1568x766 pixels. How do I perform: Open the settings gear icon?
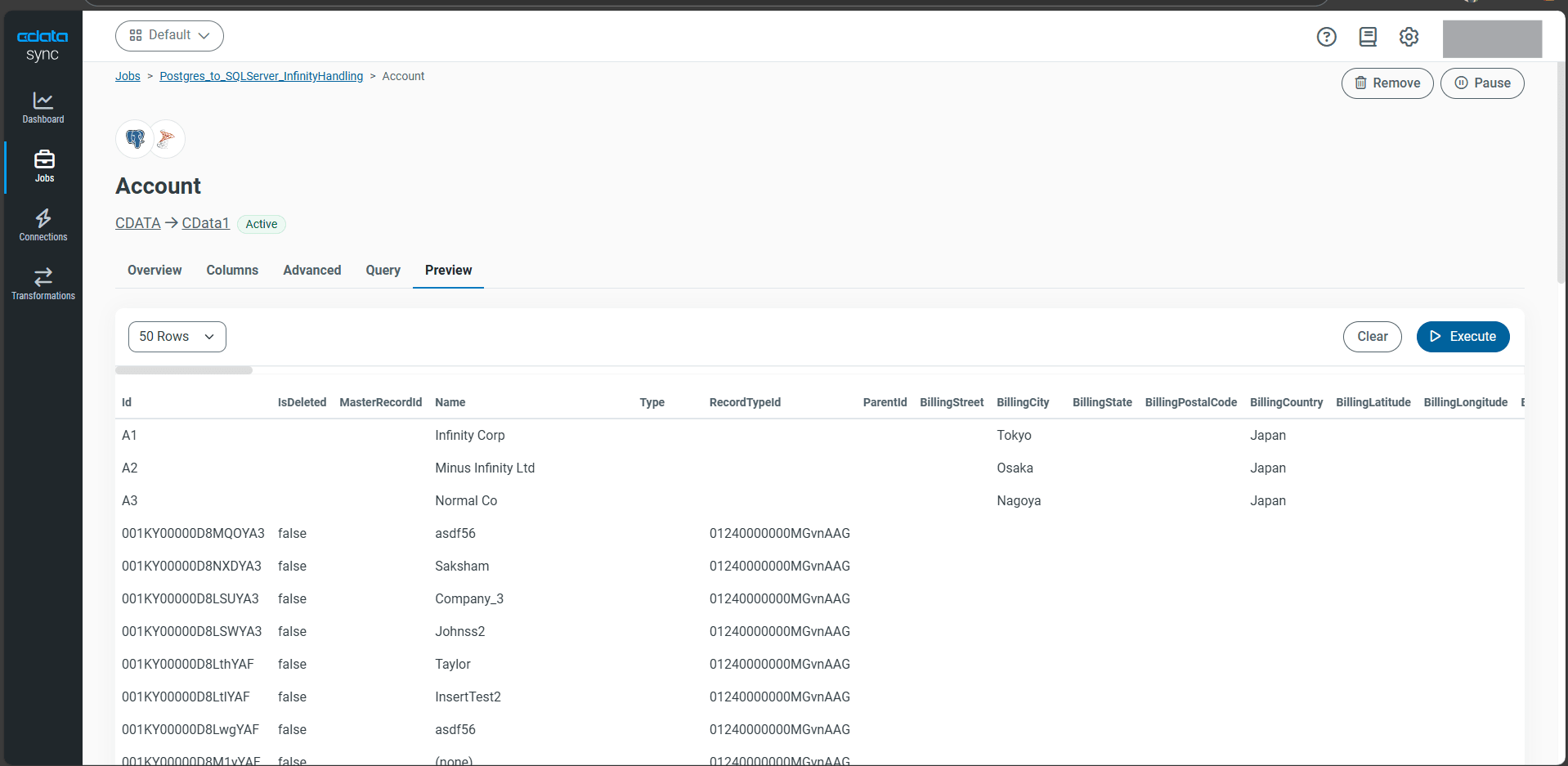pos(1409,37)
